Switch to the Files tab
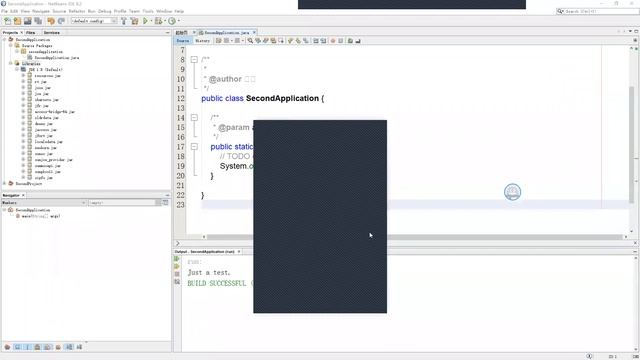The height and width of the screenshot is (360, 640). click(x=31, y=32)
